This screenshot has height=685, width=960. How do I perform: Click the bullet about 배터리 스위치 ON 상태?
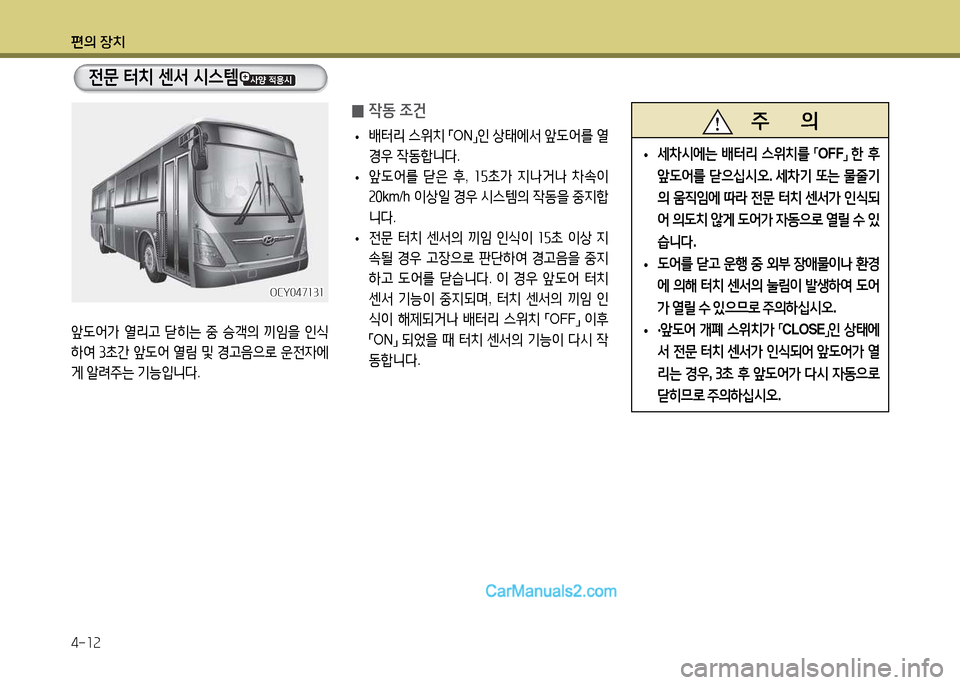click(489, 145)
